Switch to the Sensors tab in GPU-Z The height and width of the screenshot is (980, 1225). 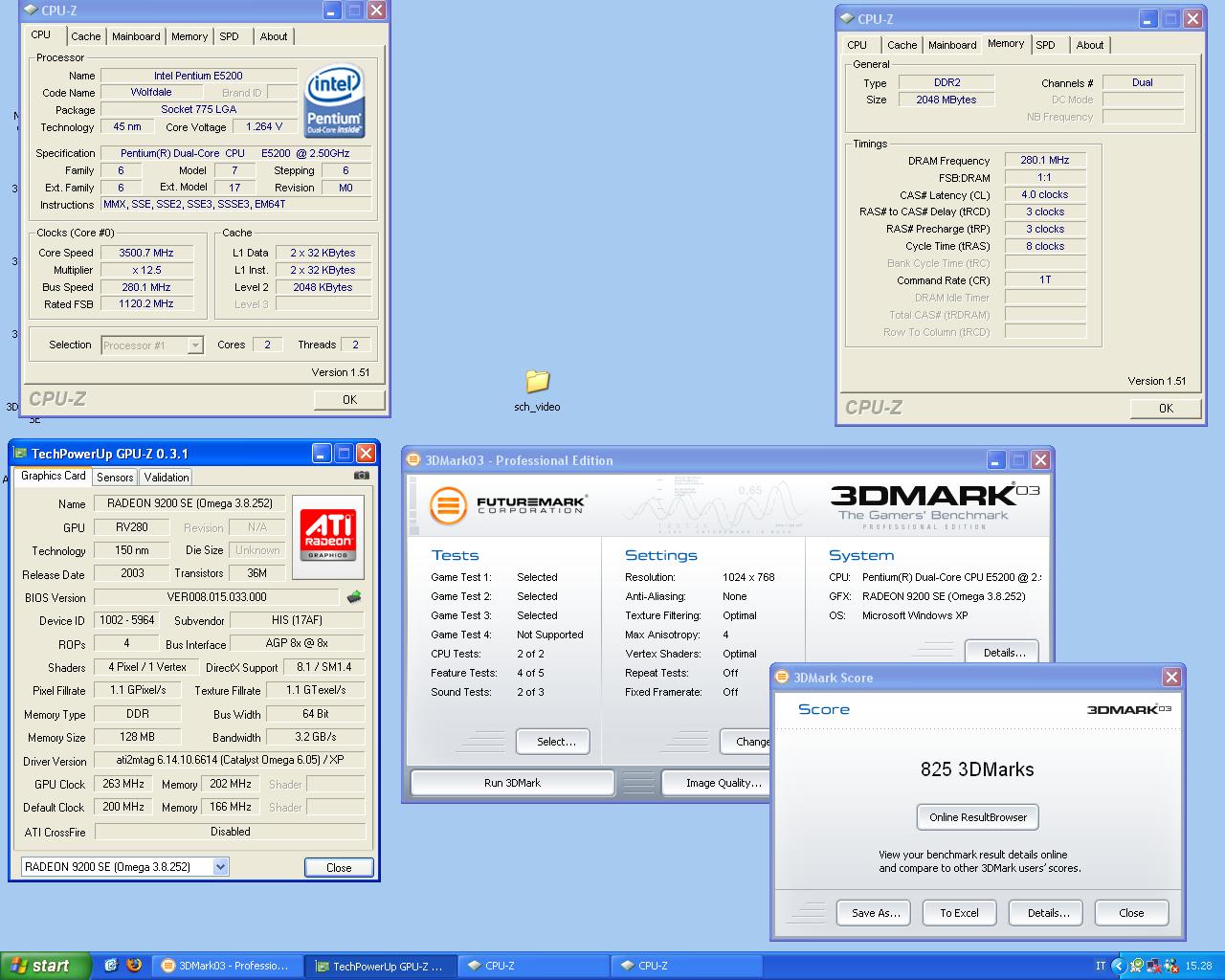tap(115, 477)
